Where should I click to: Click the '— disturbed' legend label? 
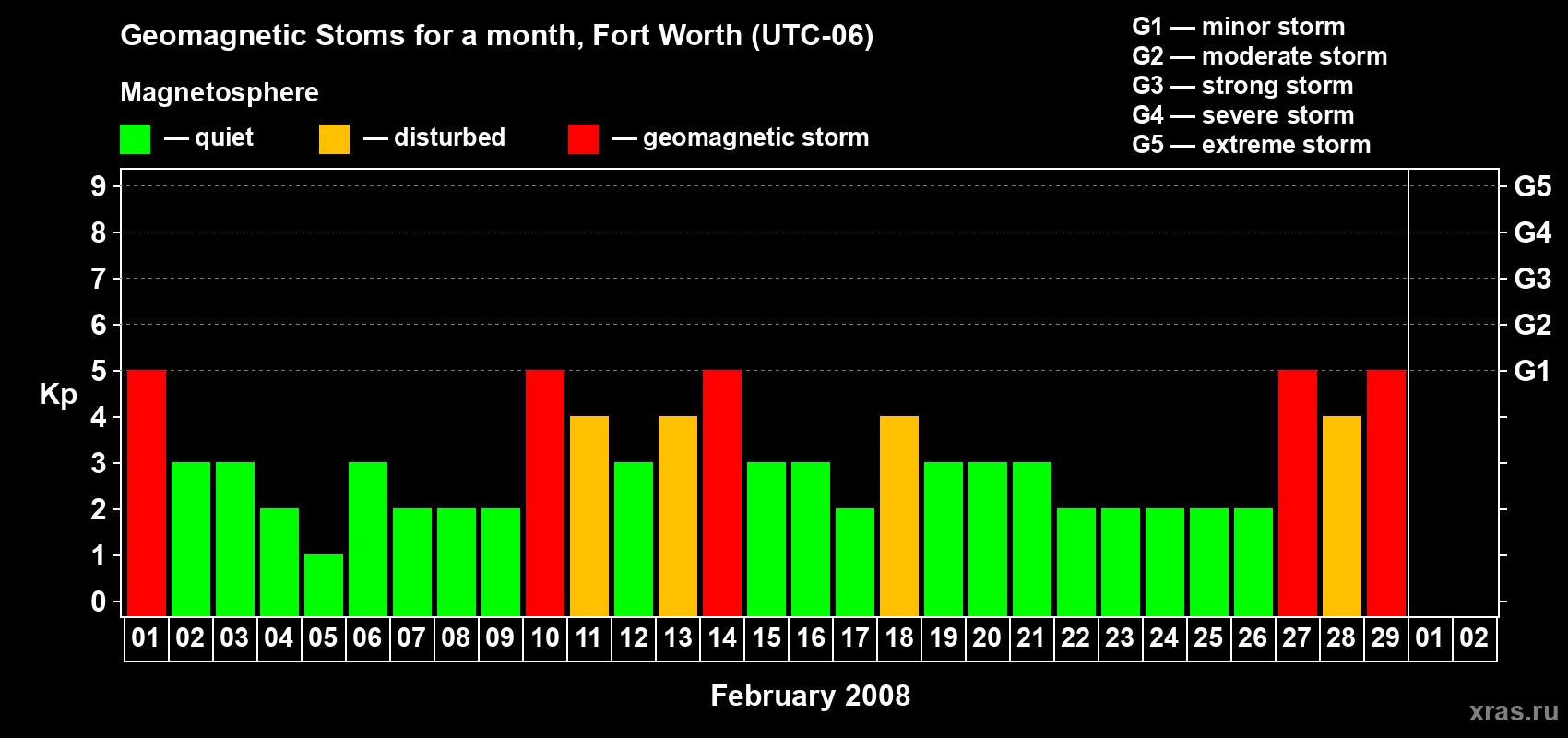[x=434, y=137]
